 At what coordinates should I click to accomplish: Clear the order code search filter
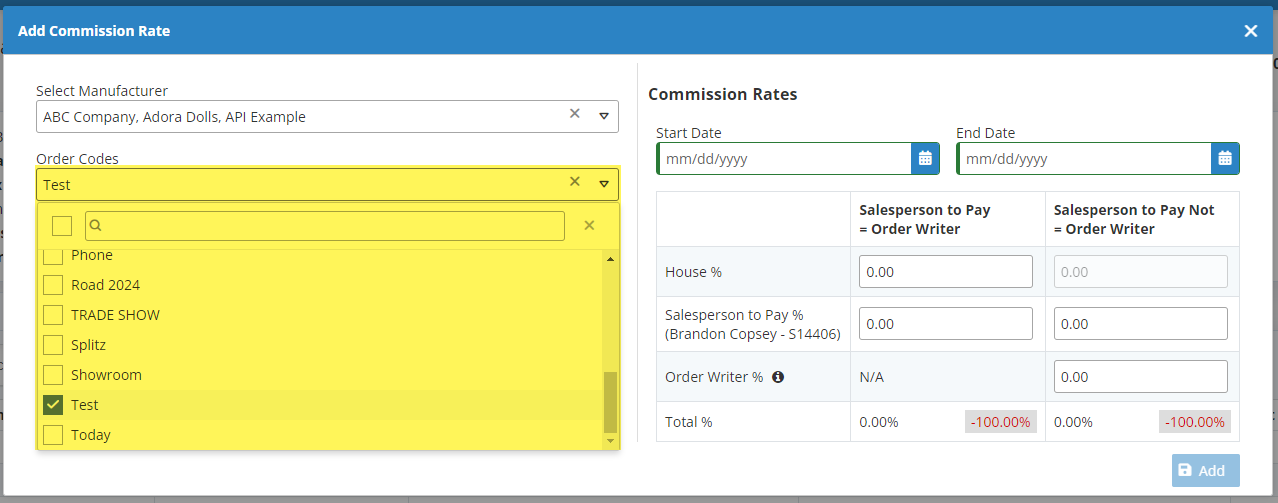pos(589,226)
